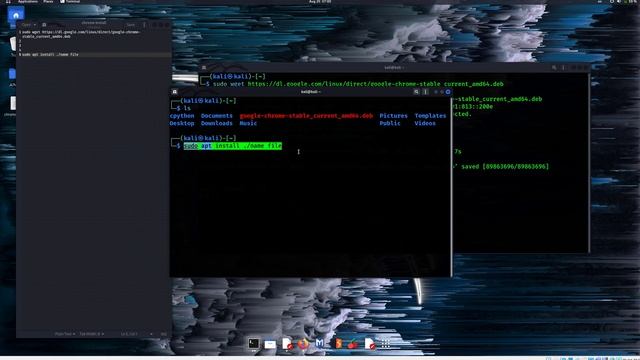The height and width of the screenshot is (360, 640).
Task: Click the Ln/Col indicator in editor
Action: [129, 334]
